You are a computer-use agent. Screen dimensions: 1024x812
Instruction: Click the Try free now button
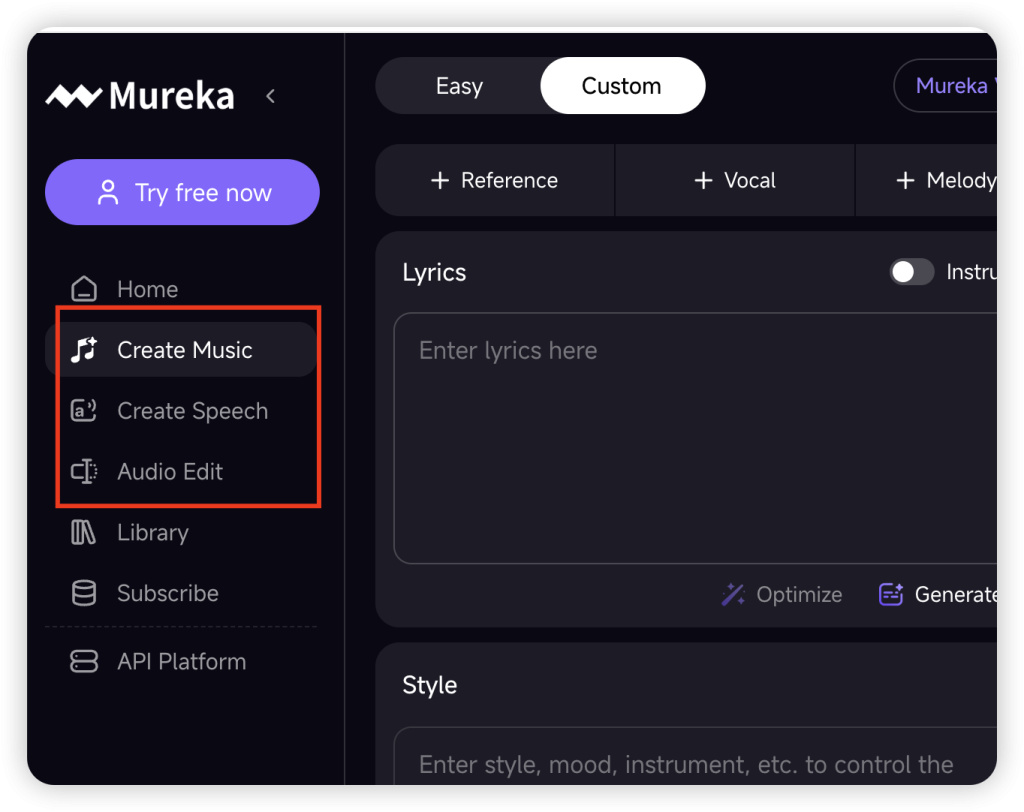(182, 193)
